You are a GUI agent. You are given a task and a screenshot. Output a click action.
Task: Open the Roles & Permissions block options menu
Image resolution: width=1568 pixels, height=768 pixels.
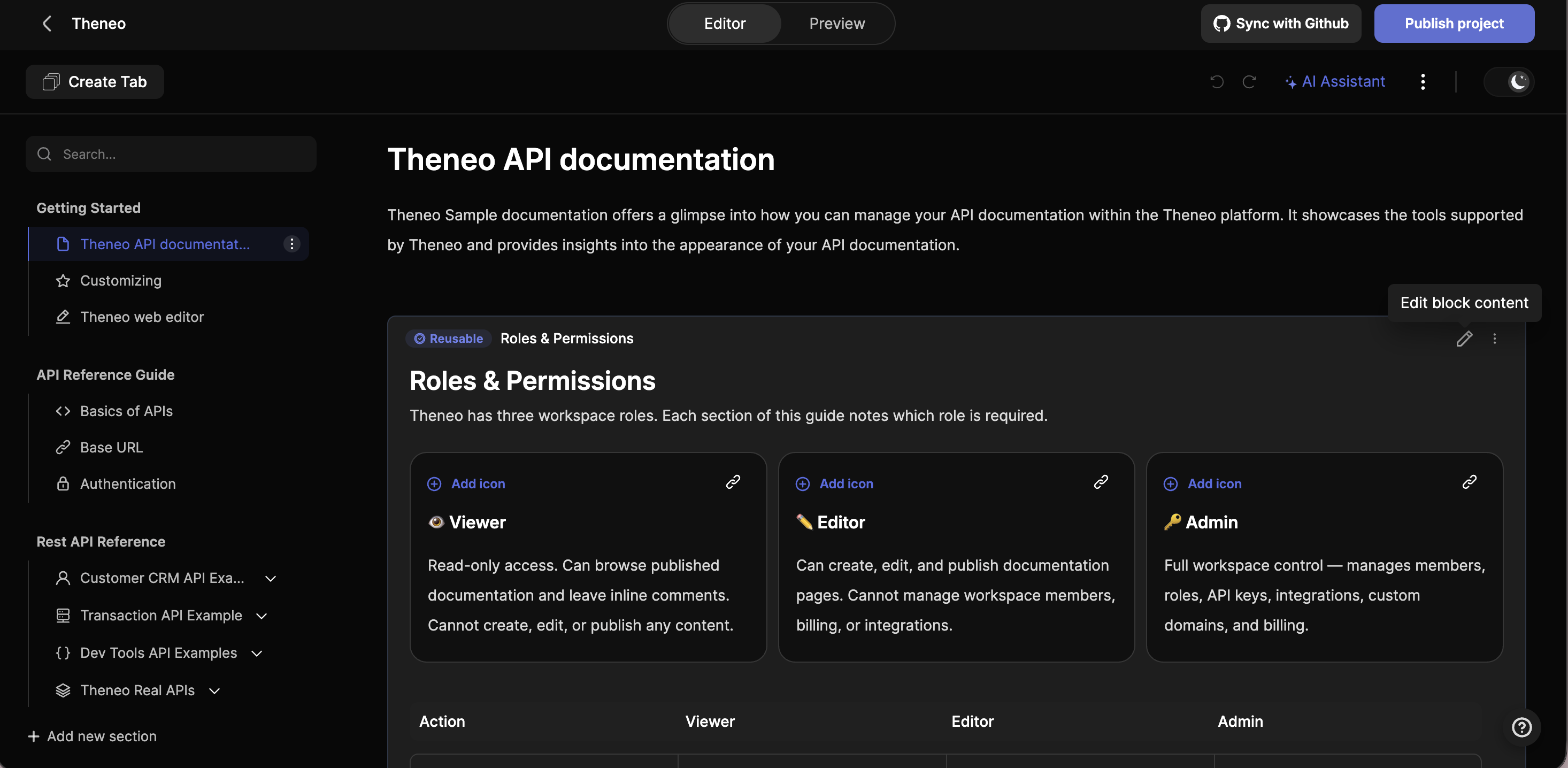click(x=1494, y=339)
